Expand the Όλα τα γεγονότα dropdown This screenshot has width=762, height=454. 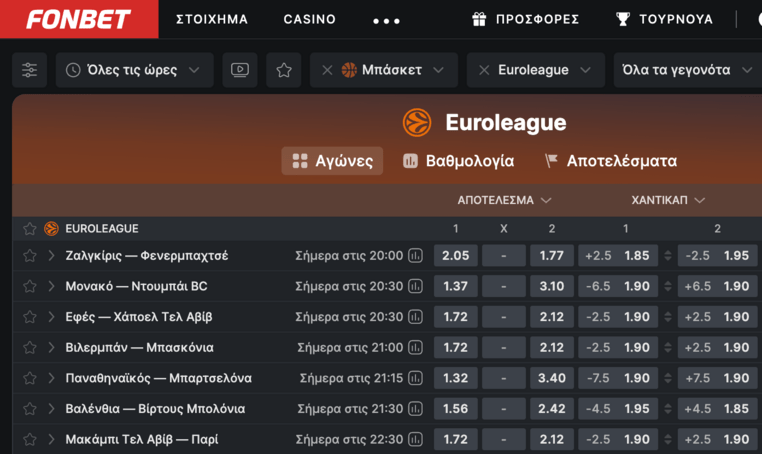[x=689, y=70]
